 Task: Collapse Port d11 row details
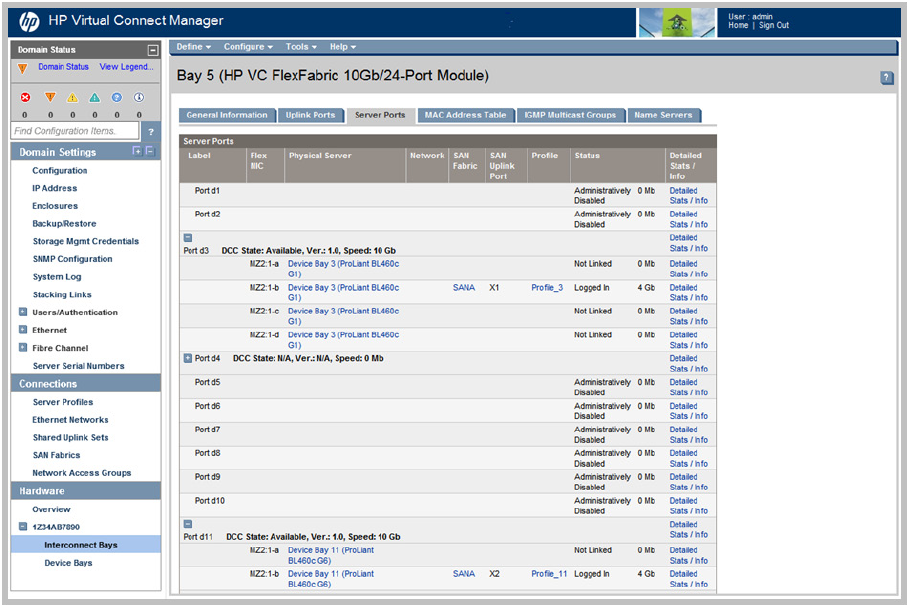pyautogui.click(x=188, y=524)
